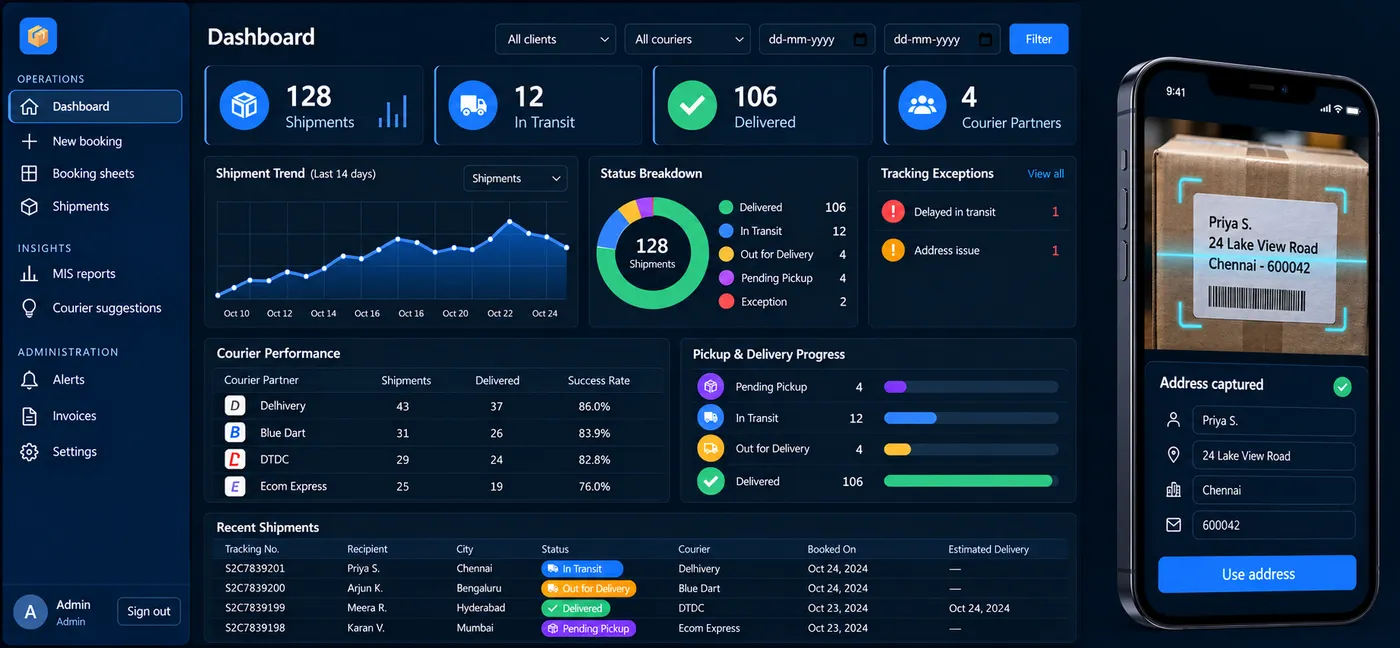Navigate to MIS reports
The image size is (1400, 648).
(84, 274)
